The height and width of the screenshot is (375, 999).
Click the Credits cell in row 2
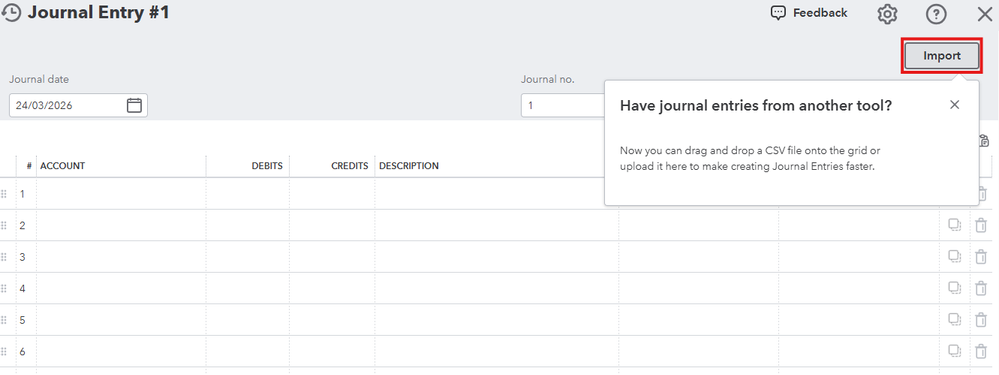tap(332, 225)
